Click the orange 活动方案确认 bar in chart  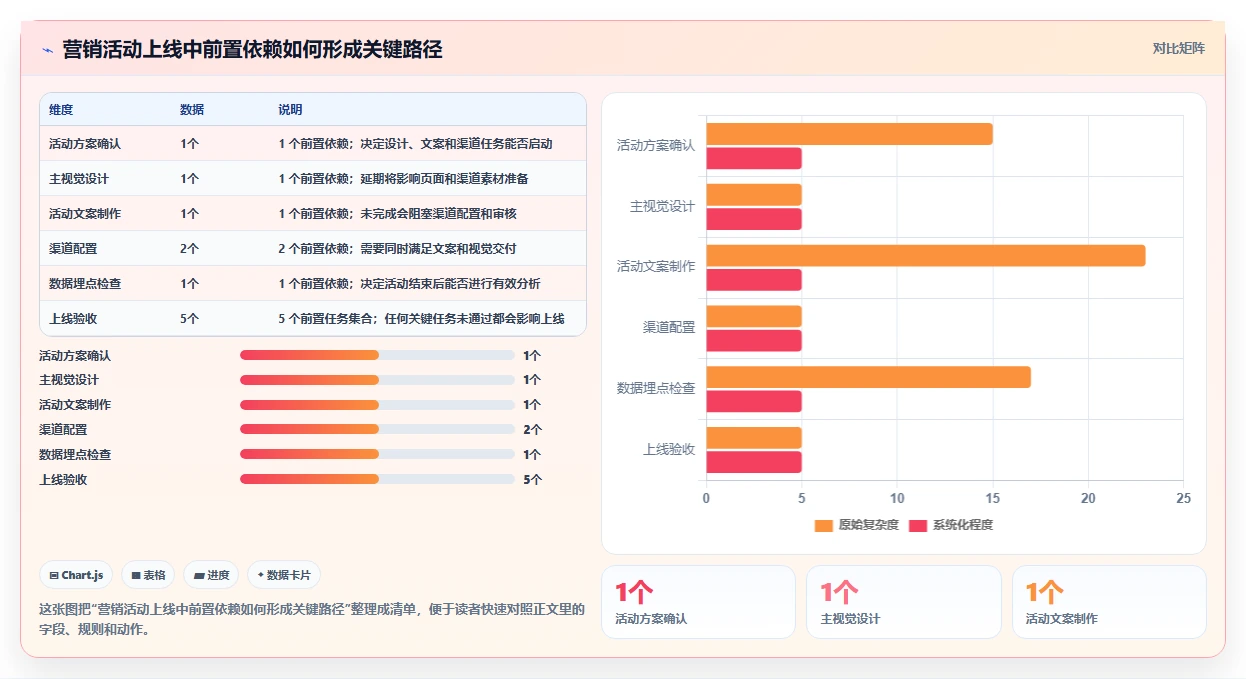click(849, 134)
